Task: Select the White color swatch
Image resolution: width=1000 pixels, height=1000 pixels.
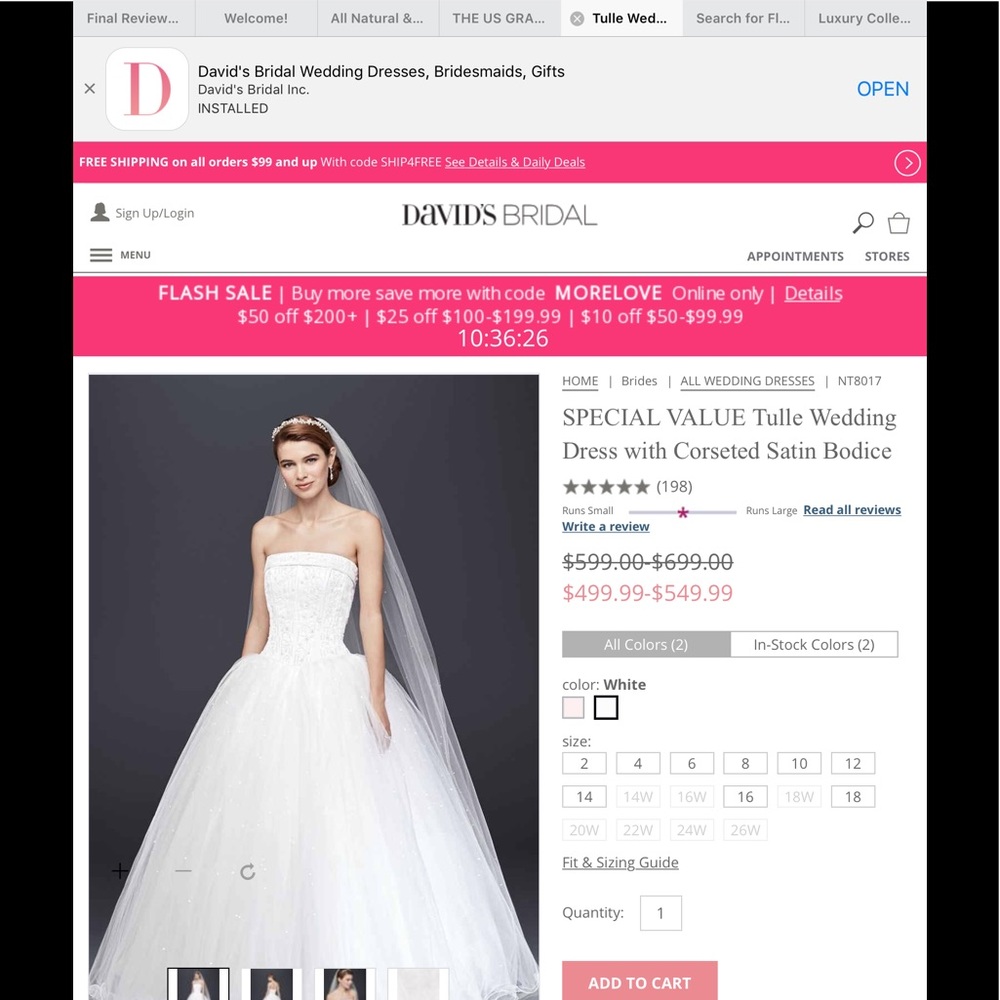Action: (606, 707)
